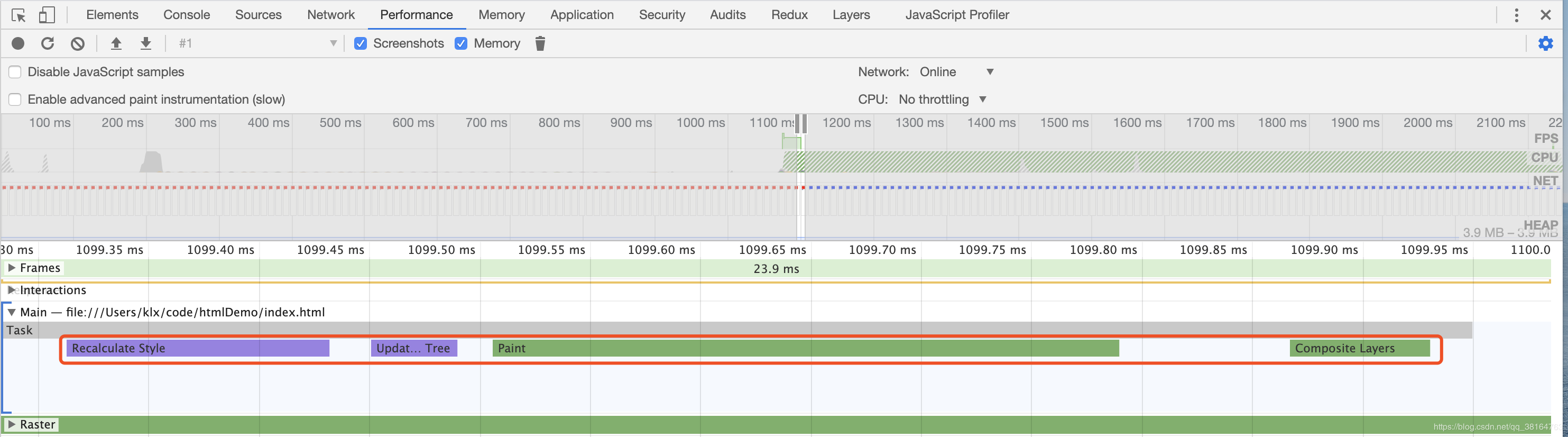This screenshot has height=437, width=1568.
Task: Open the CPU No throttling dropdown
Action: [x=942, y=99]
